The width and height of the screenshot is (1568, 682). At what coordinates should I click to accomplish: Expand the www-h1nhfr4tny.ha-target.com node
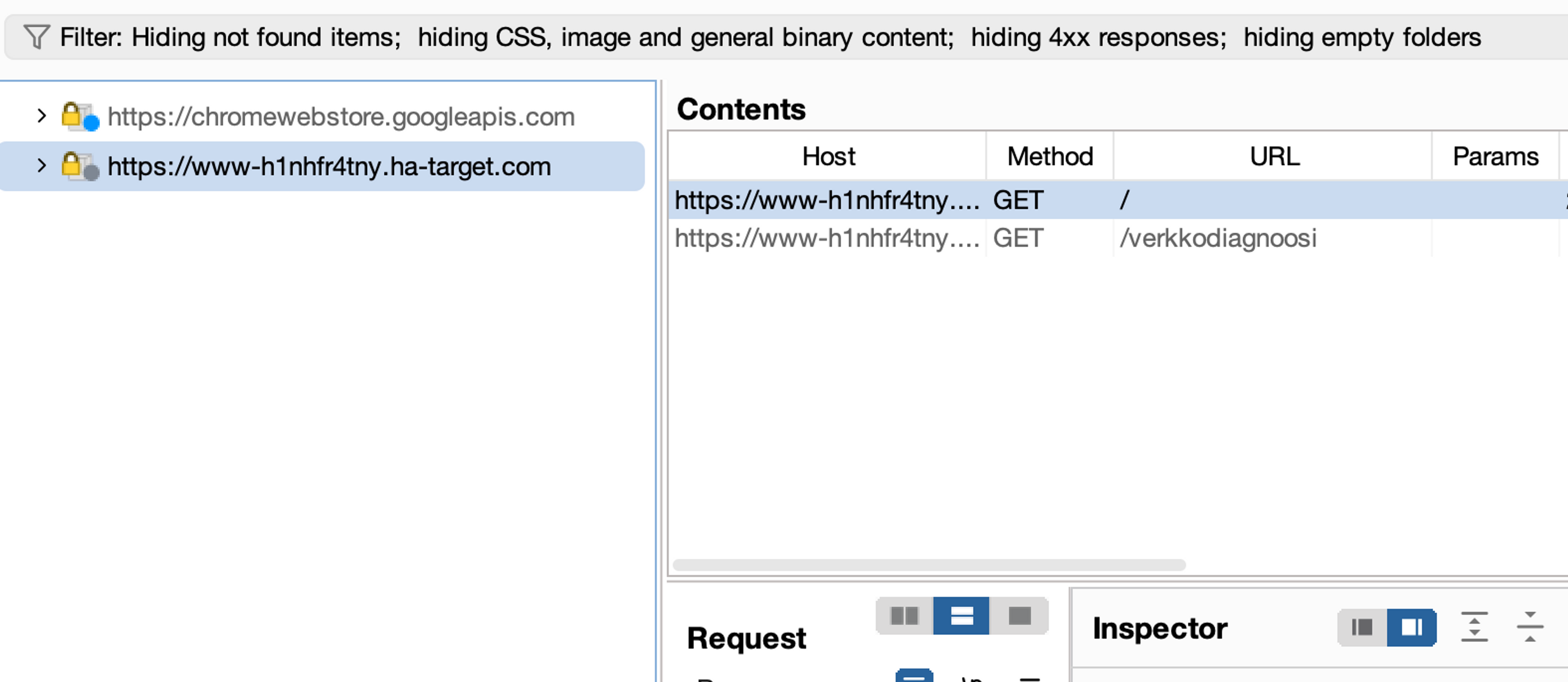(41, 165)
